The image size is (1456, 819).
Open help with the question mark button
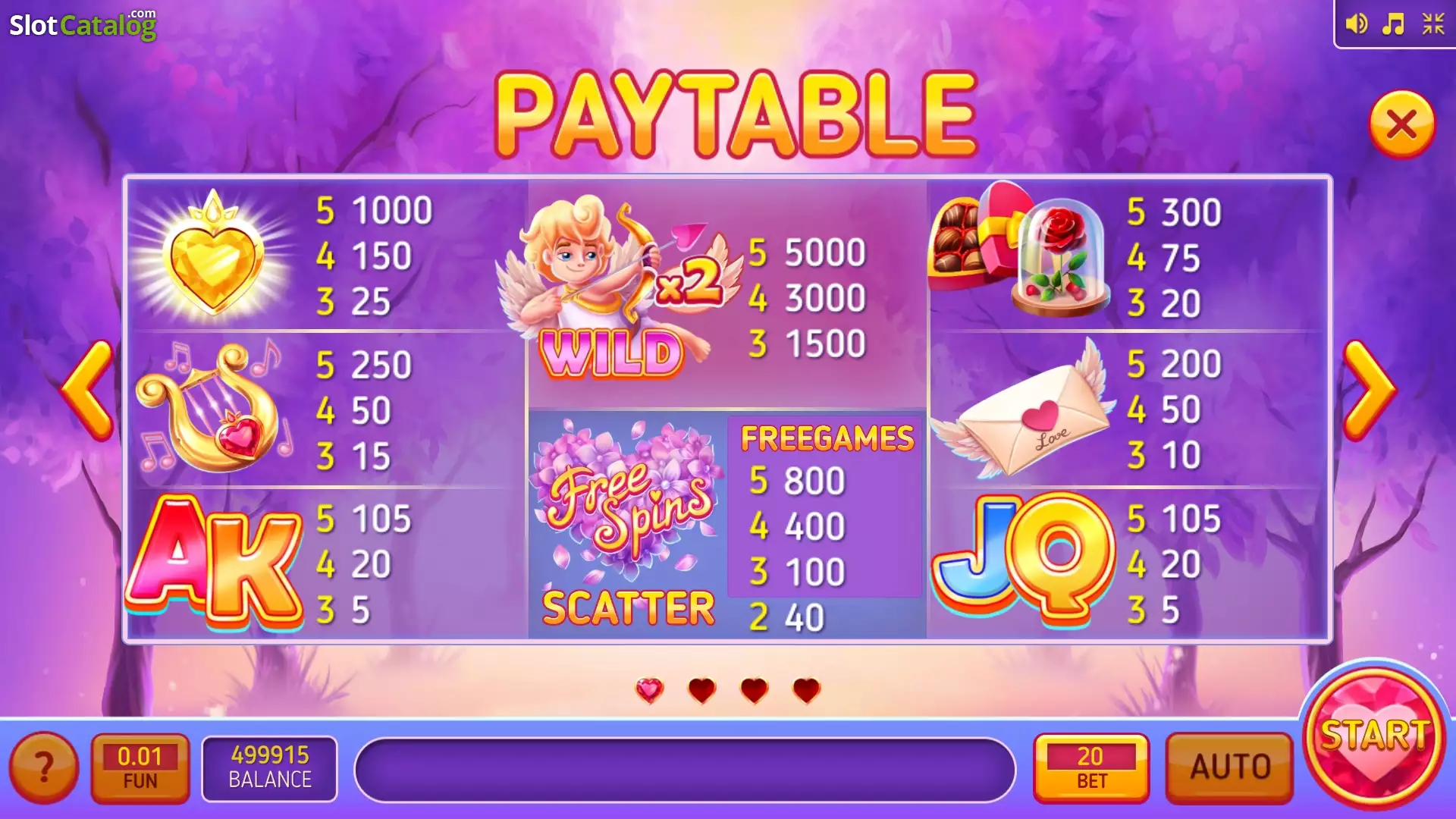pos(44,767)
